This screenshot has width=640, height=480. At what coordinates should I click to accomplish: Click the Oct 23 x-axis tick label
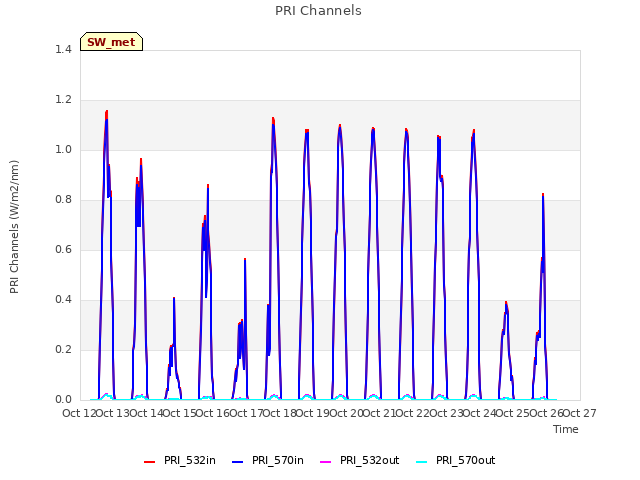(446, 413)
